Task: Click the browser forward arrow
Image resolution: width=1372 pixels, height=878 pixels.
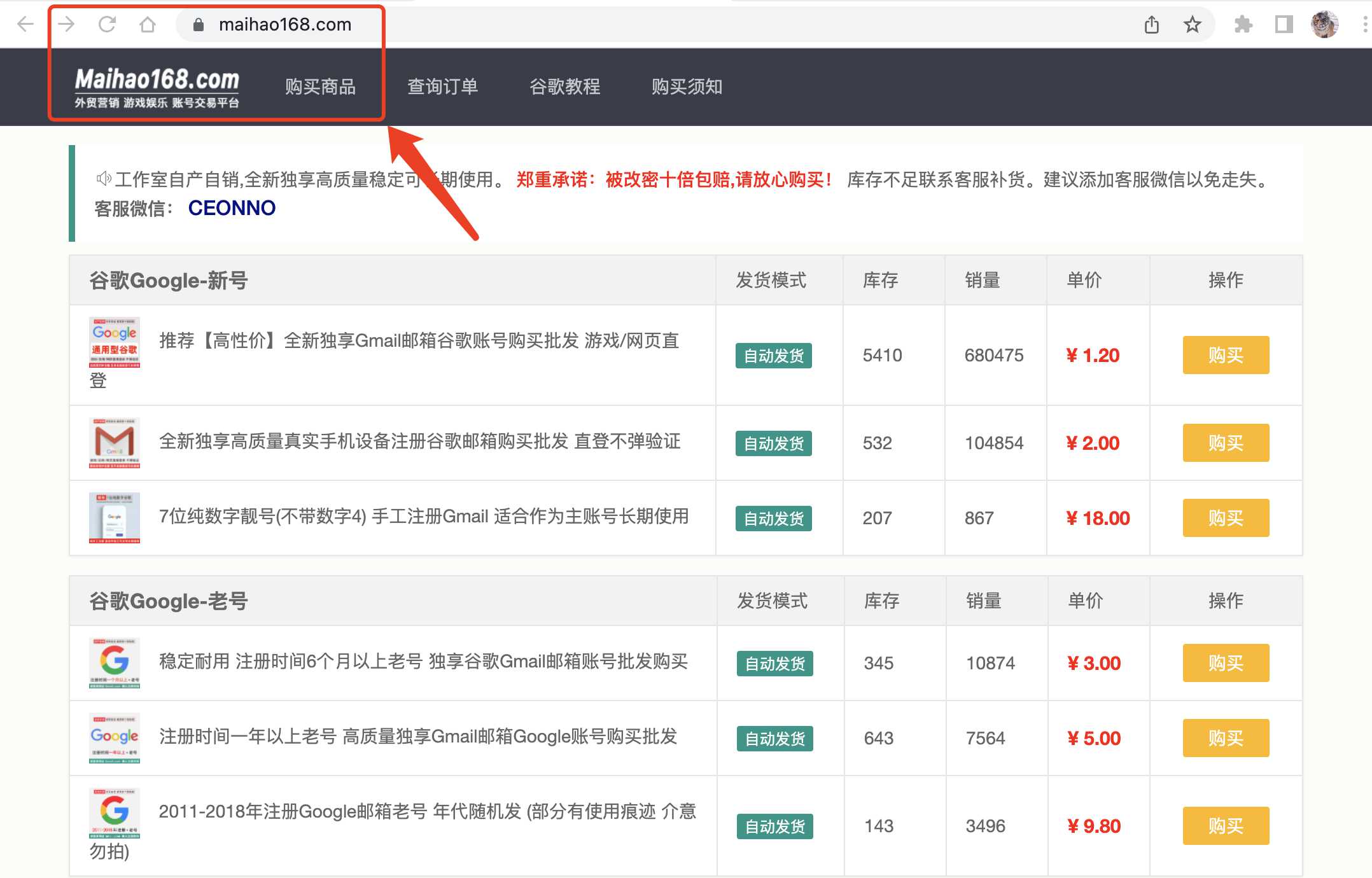Action: tap(66, 24)
